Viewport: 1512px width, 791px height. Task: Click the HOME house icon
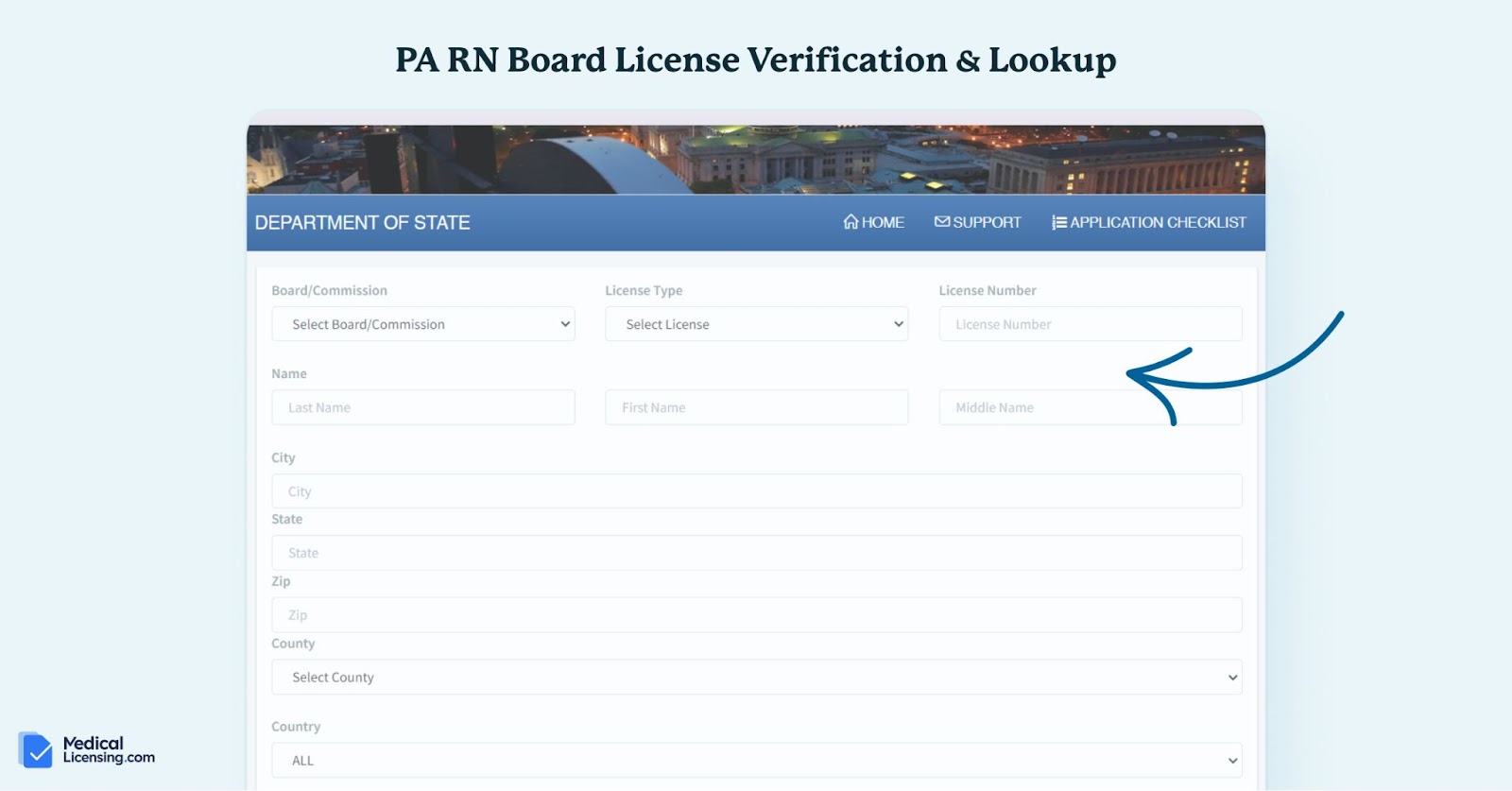(x=850, y=222)
